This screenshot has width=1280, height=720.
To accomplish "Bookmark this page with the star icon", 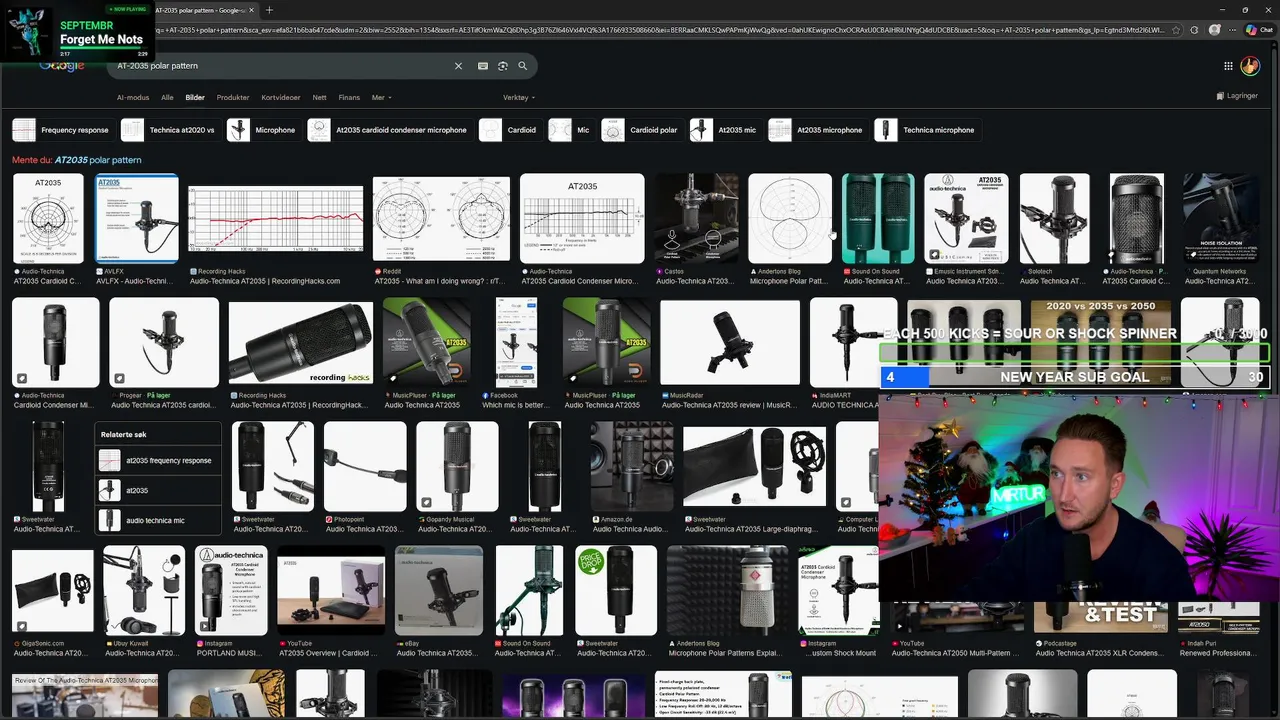I will (1177, 30).
